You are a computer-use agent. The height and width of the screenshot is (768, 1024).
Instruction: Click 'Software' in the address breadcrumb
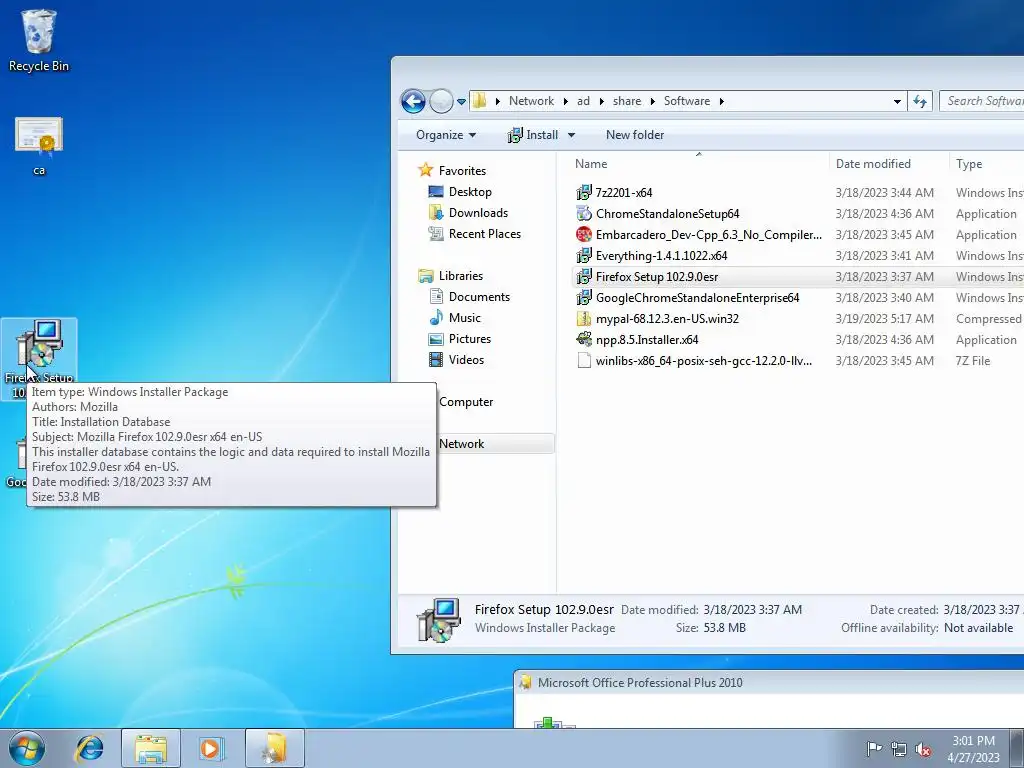coord(686,101)
